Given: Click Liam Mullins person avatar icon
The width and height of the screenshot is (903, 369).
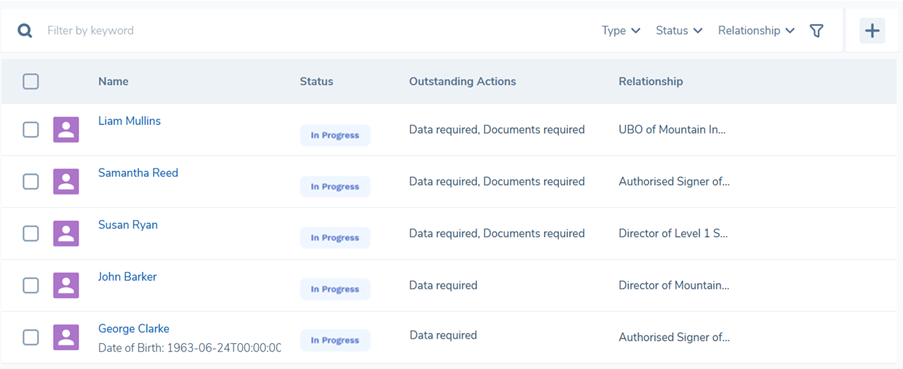Looking at the screenshot, I should click(x=66, y=130).
